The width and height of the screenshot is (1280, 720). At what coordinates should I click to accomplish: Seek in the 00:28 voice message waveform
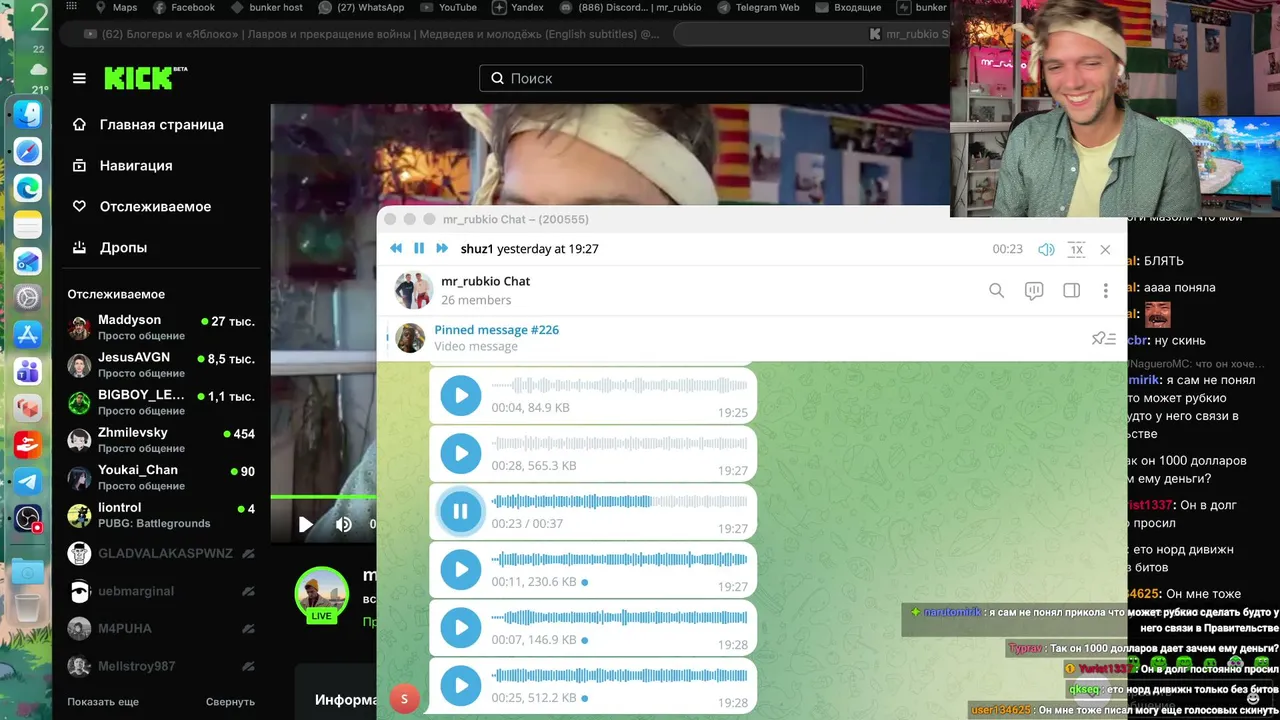click(620, 443)
